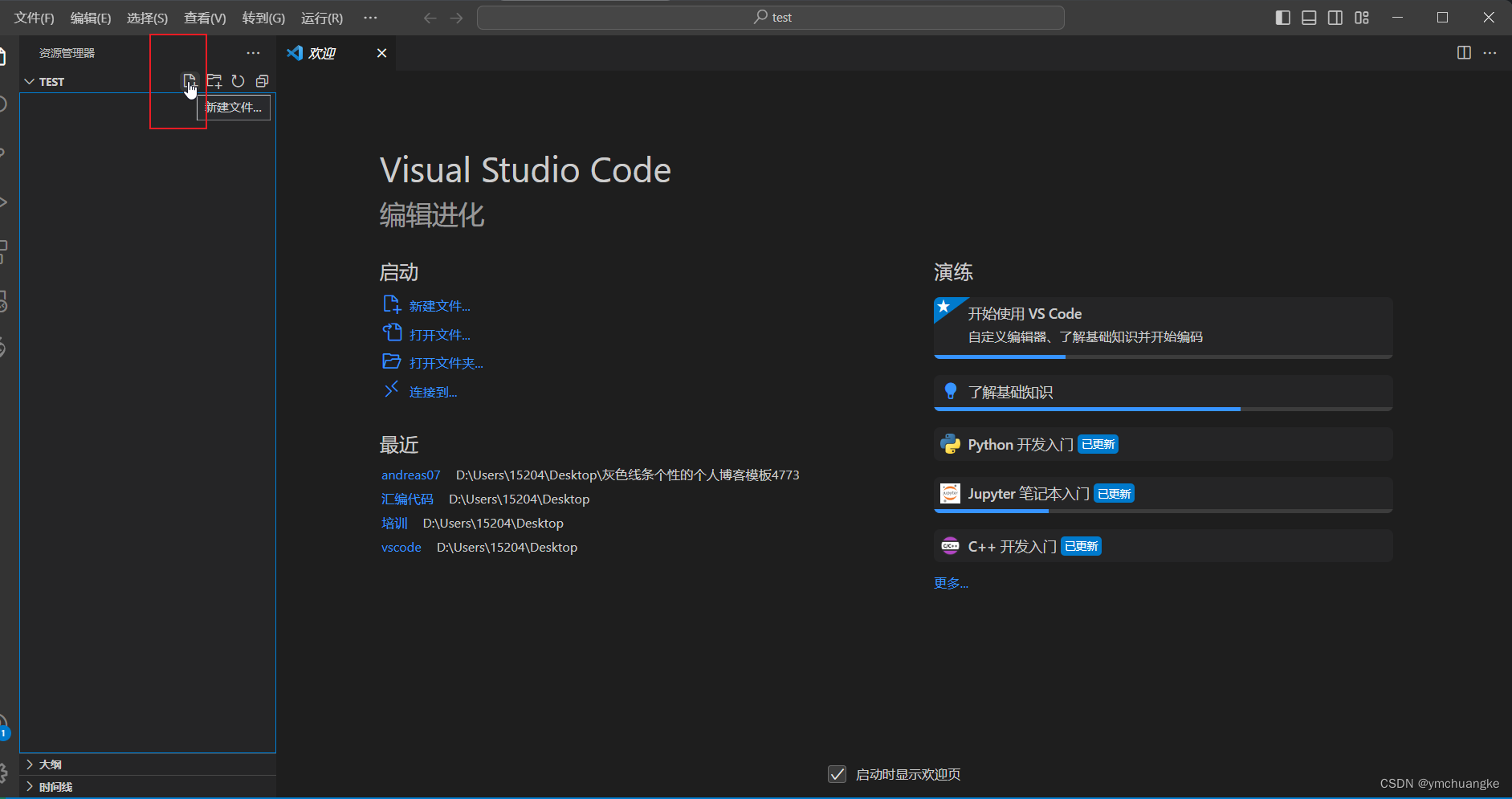Collapse all folders in explorer
1512x799 pixels.
tap(262, 81)
